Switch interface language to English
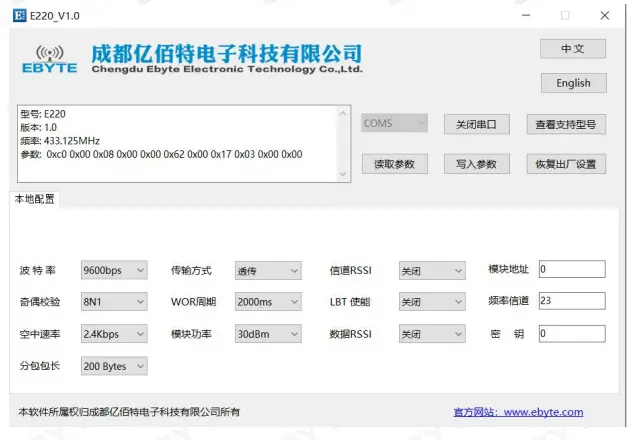The height and width of the screenshot is (440, 636). 574,83
